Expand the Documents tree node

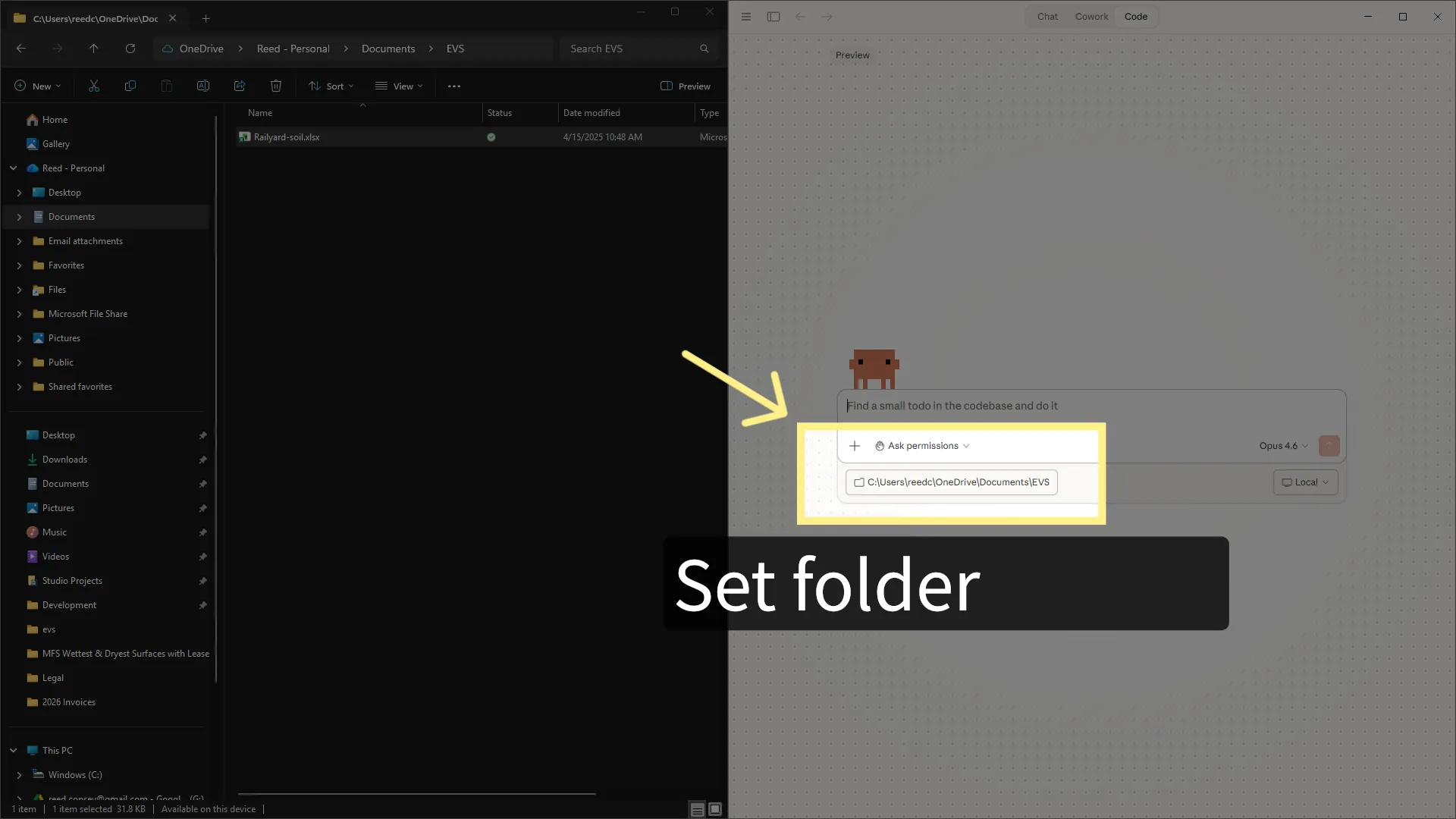coord(20,217)
